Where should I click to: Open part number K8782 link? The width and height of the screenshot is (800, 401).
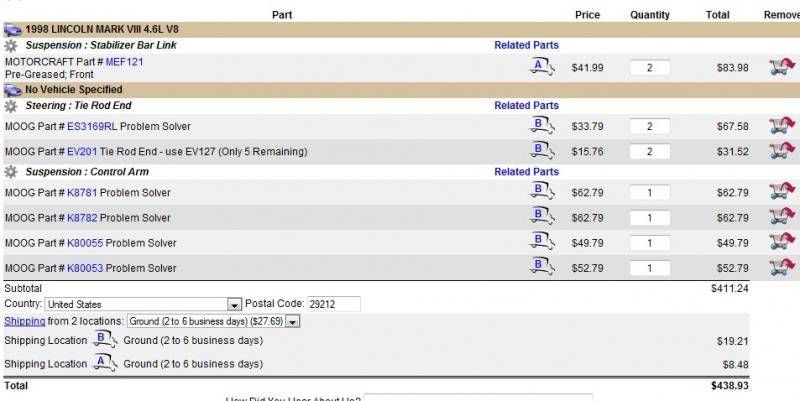coord(83,218)
